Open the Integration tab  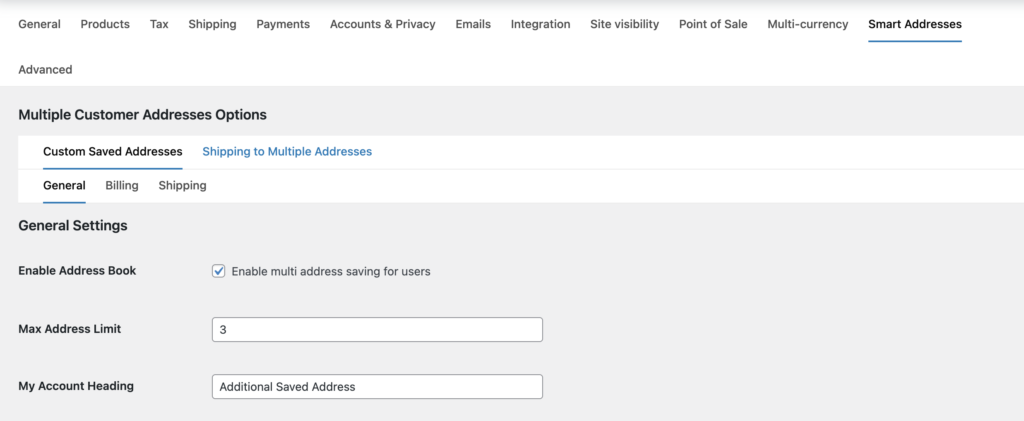[x=540, y=24]
